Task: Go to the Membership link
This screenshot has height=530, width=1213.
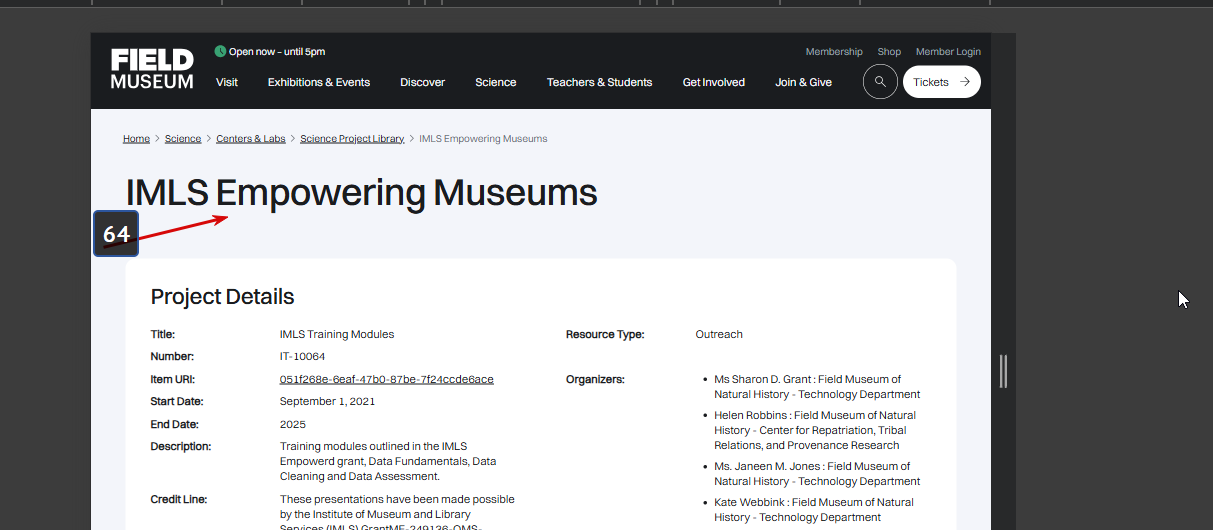Action: (834, 52)
